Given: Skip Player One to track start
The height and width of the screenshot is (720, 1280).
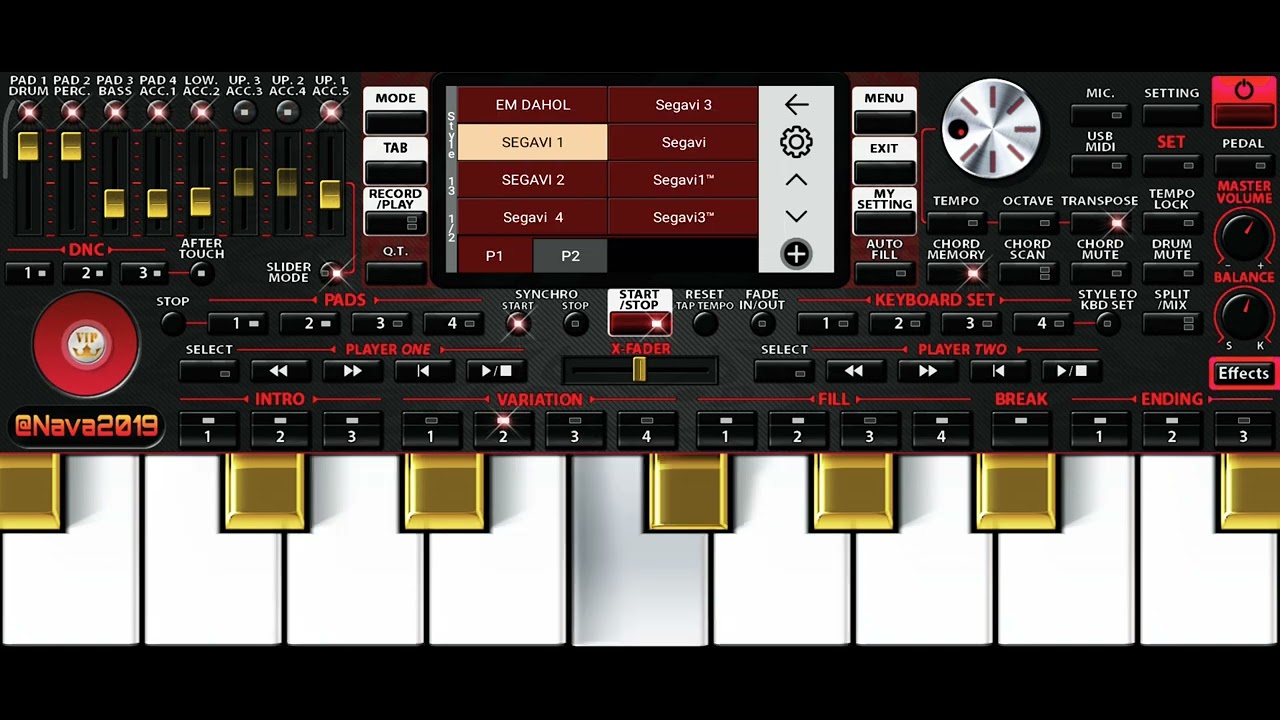Looking at the screenshot, I should (424, 371).
